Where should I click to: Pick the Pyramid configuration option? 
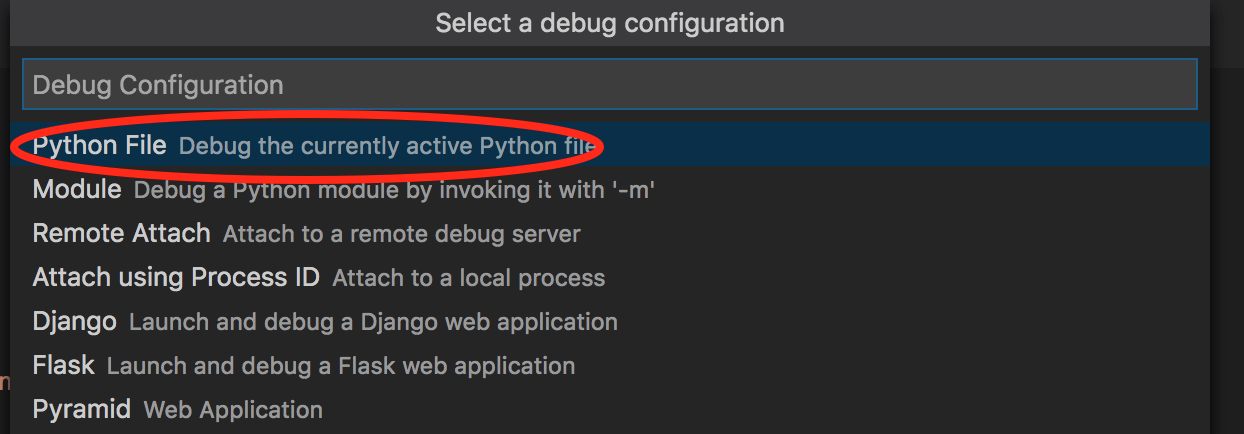(x=82, y=409)
